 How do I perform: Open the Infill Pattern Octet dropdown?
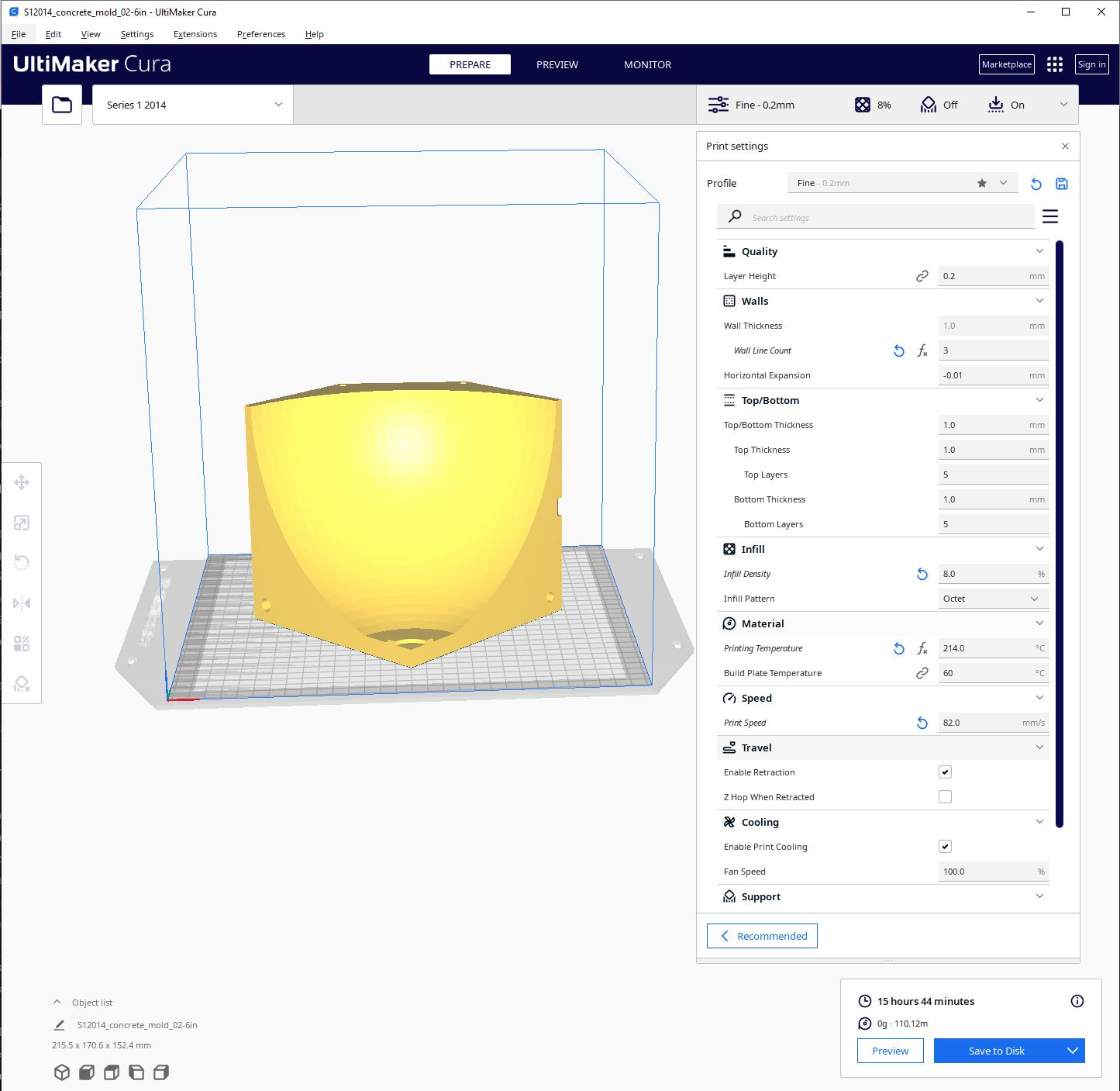click(x=994, y=599)
